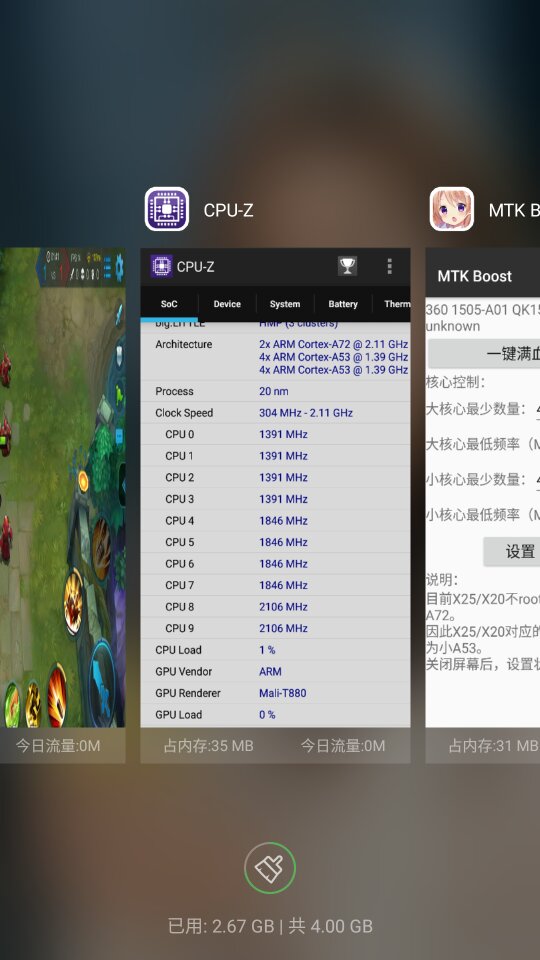Open the trophy icon in CPU-Z header
The image size is (540, 960).
[347, 266]
